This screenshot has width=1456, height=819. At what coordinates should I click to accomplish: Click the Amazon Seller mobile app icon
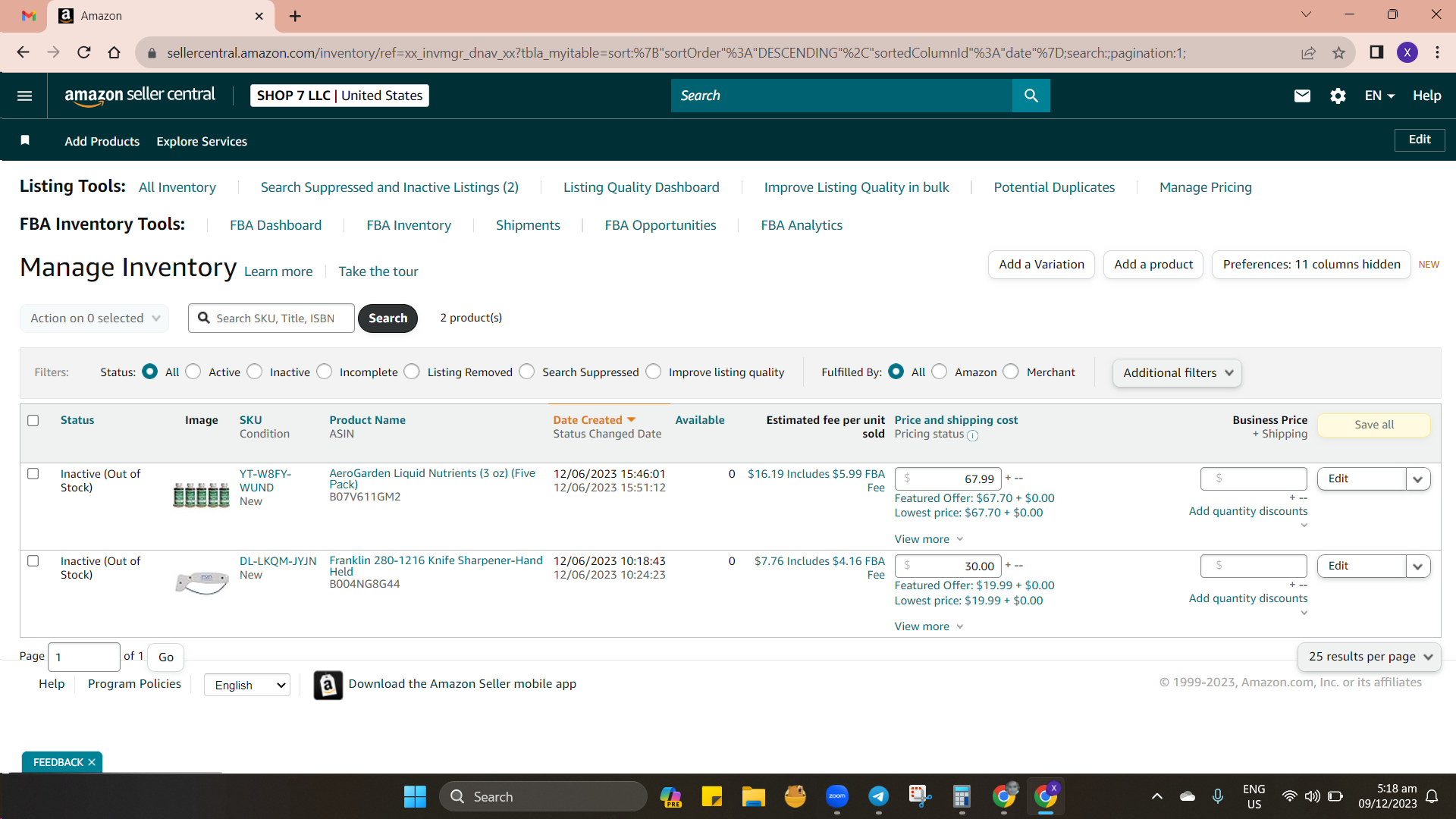tap(328, 685)
